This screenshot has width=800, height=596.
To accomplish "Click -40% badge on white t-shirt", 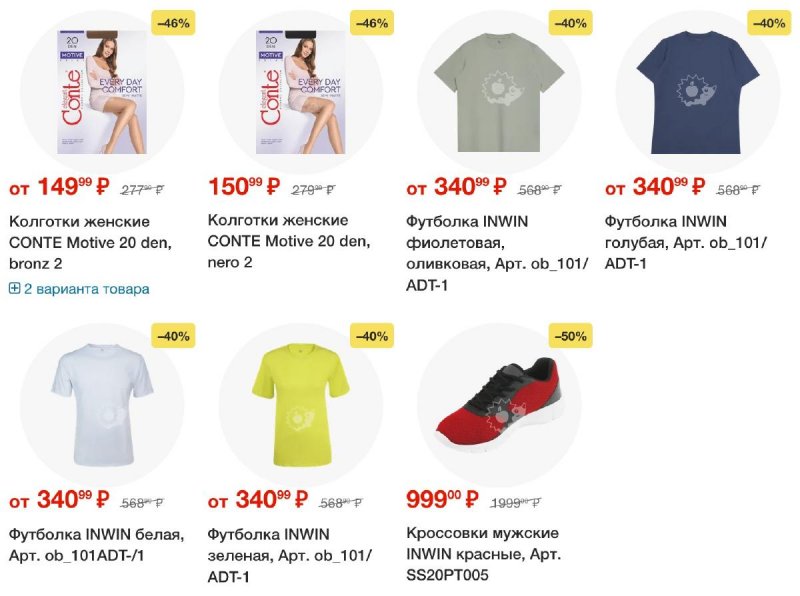I will pyautogui.click(x=173, y=336).
